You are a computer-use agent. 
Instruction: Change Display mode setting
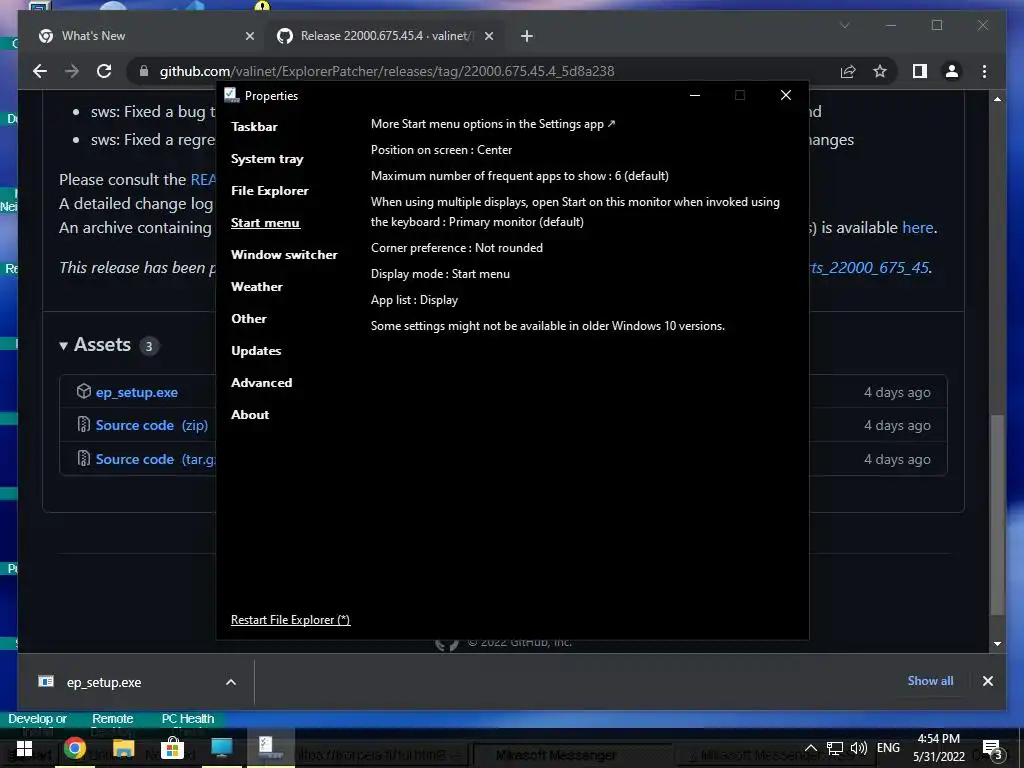pyautogui.click(x=440, y=274)
